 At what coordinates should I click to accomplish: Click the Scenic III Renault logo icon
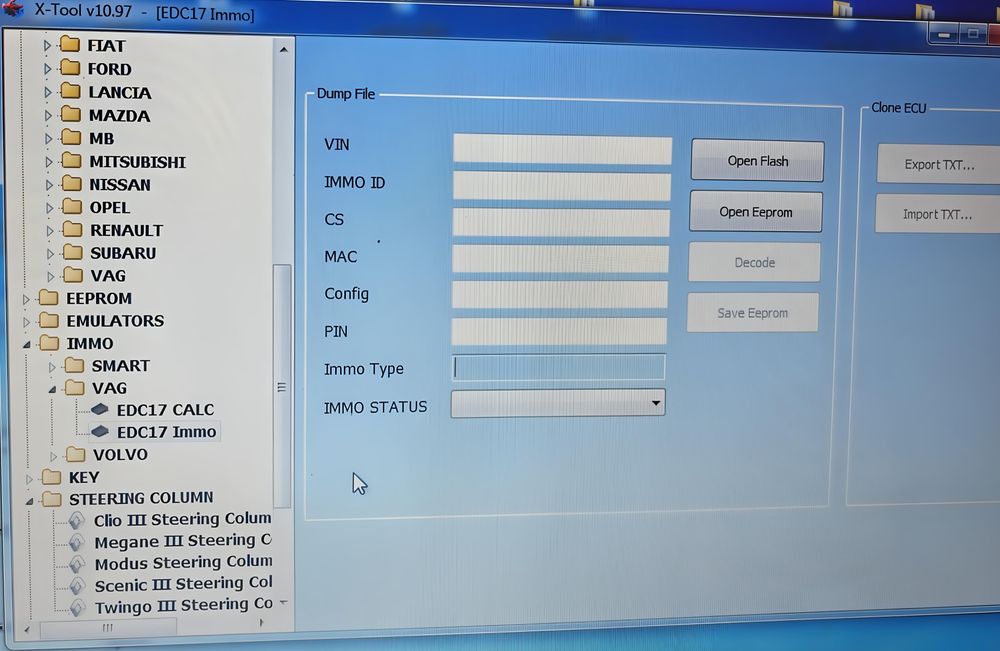tap(77, 586)
